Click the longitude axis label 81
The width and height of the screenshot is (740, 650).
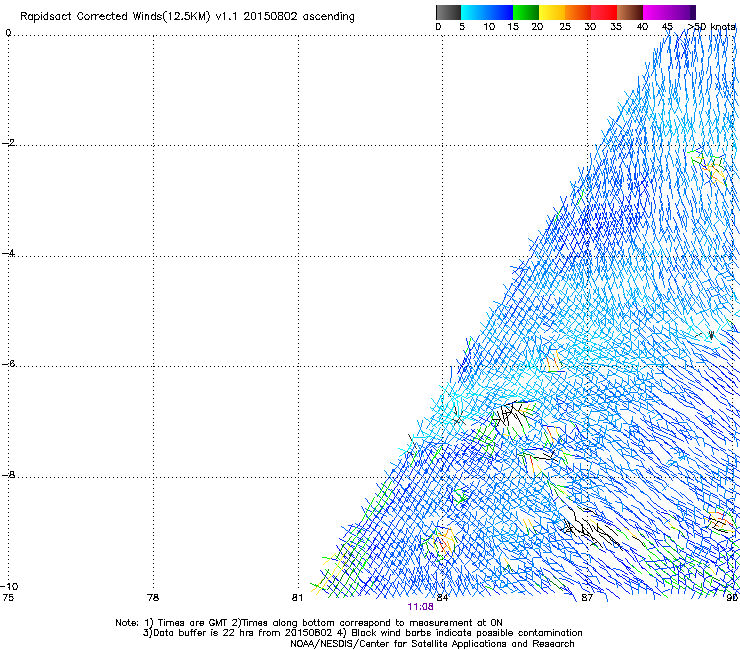(297, 597)
